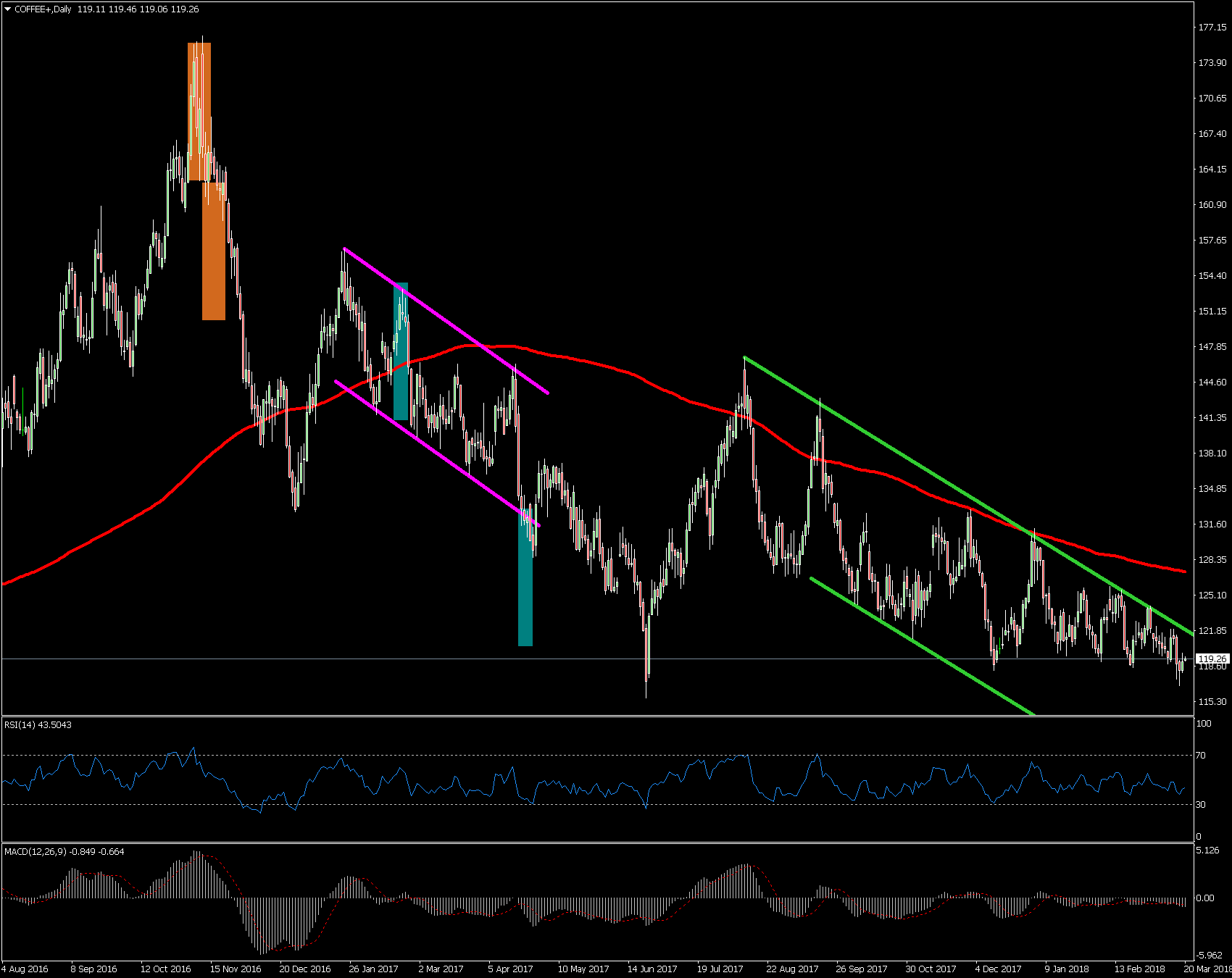This screenshot has height=978, width=1232.
Task: Click the 12 Oct 2016 date on the time axis
Action: pyautogui.click(x=165, y=969)
